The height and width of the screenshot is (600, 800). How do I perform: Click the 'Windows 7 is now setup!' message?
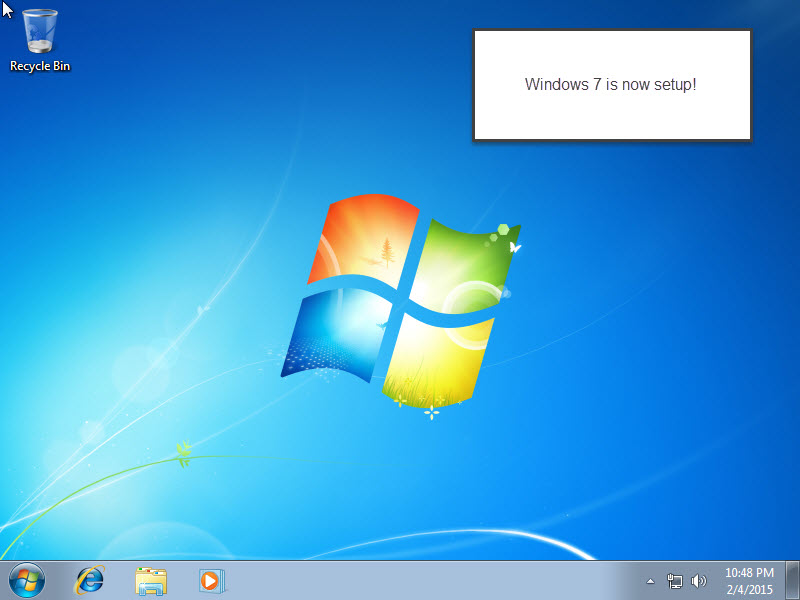611,84
